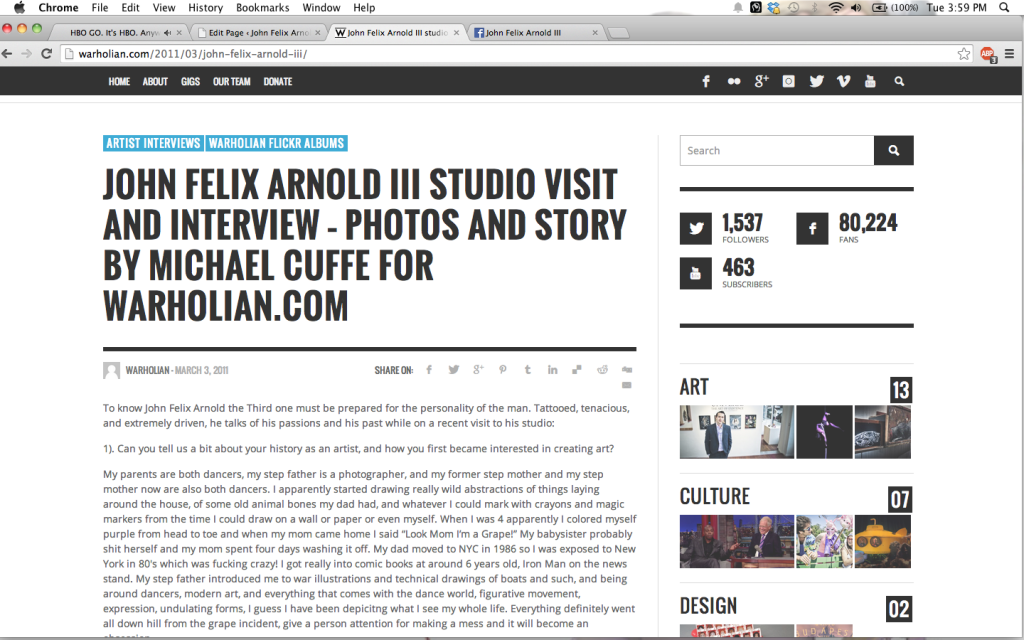Open a new tab
Viewport: 1024px width, 640px height.
coord(618,33)
